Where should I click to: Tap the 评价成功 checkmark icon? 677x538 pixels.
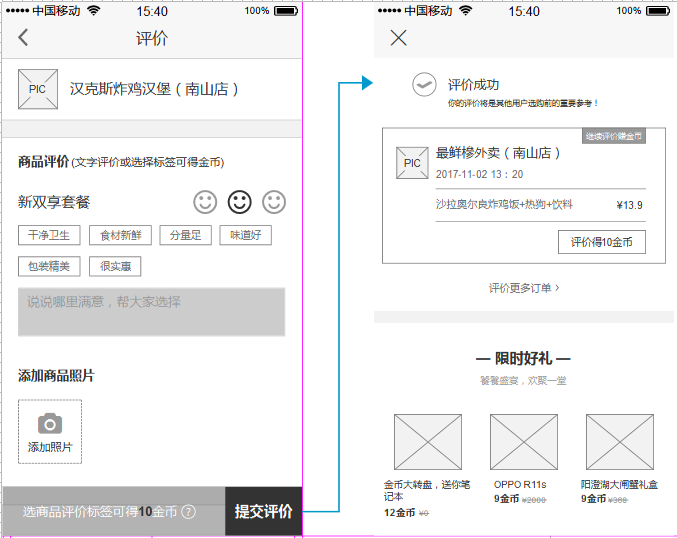(424, 85)
